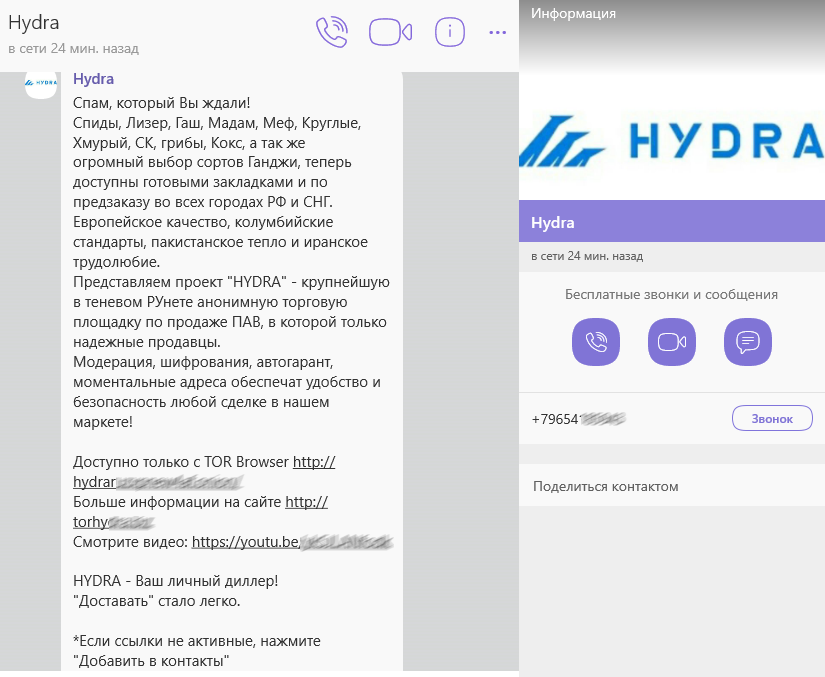Click the text '"Доставать" стало легко.'
The width and height of the screenshot is (825, 677).
[157, 601]
